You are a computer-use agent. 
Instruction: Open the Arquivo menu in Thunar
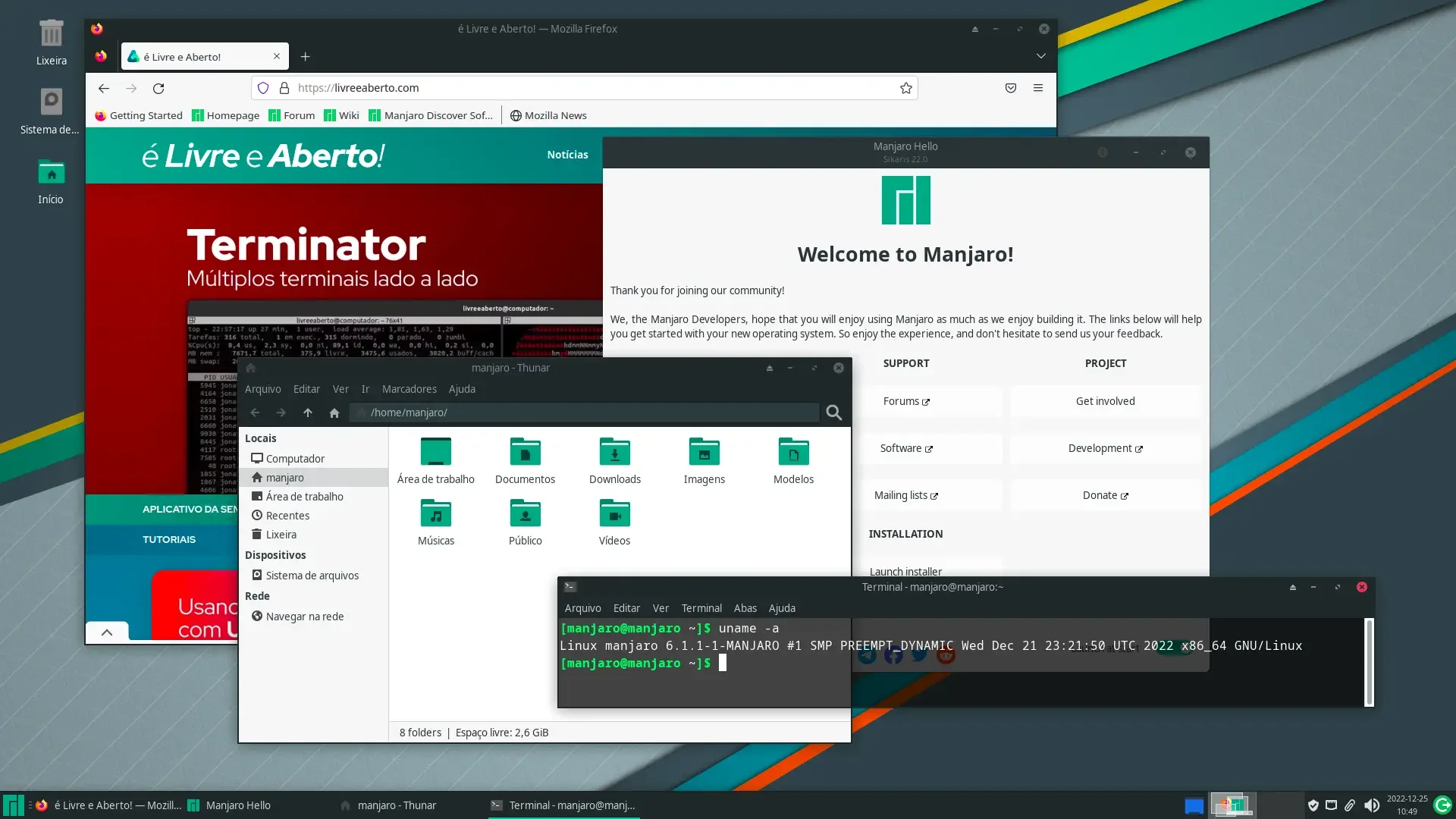262,389
